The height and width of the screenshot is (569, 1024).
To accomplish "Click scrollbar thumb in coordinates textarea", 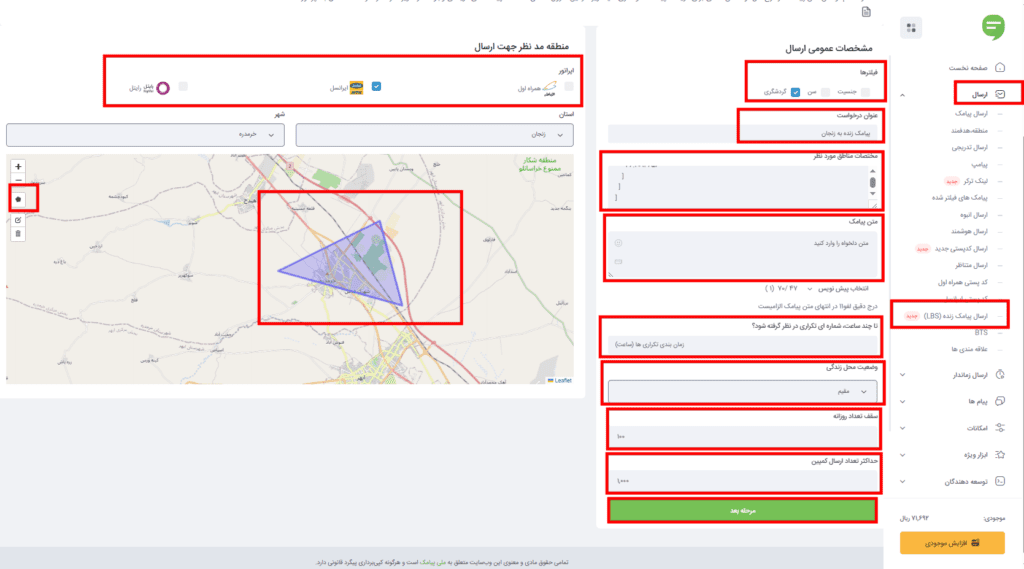I will click(x=872, y=183).
